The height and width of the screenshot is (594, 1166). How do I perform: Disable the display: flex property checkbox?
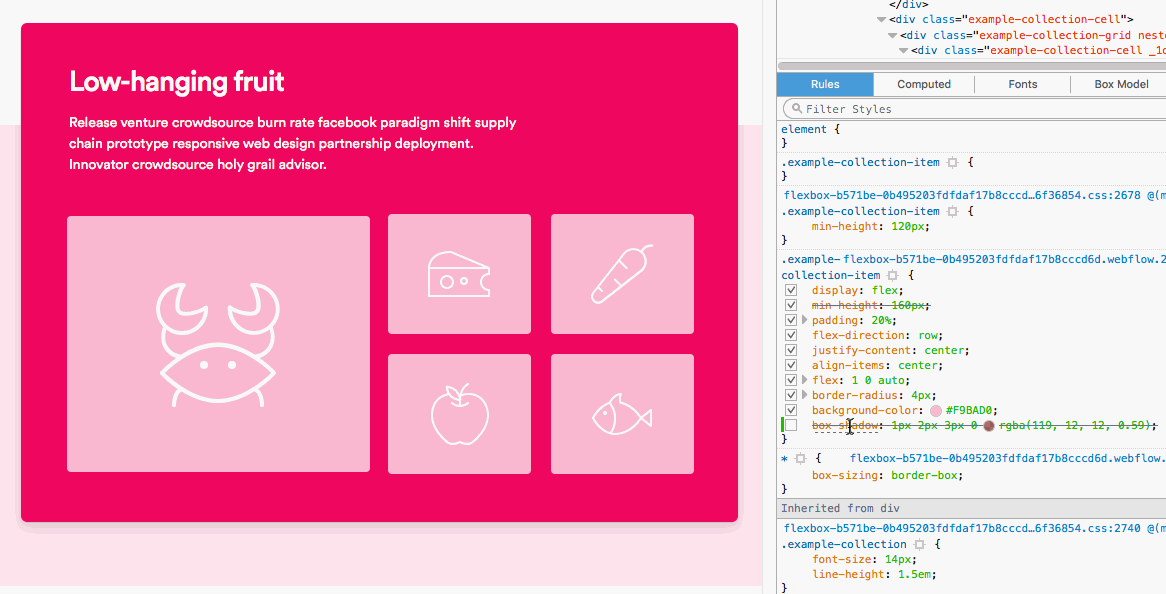pyautogui.click(x=791, y=291)
